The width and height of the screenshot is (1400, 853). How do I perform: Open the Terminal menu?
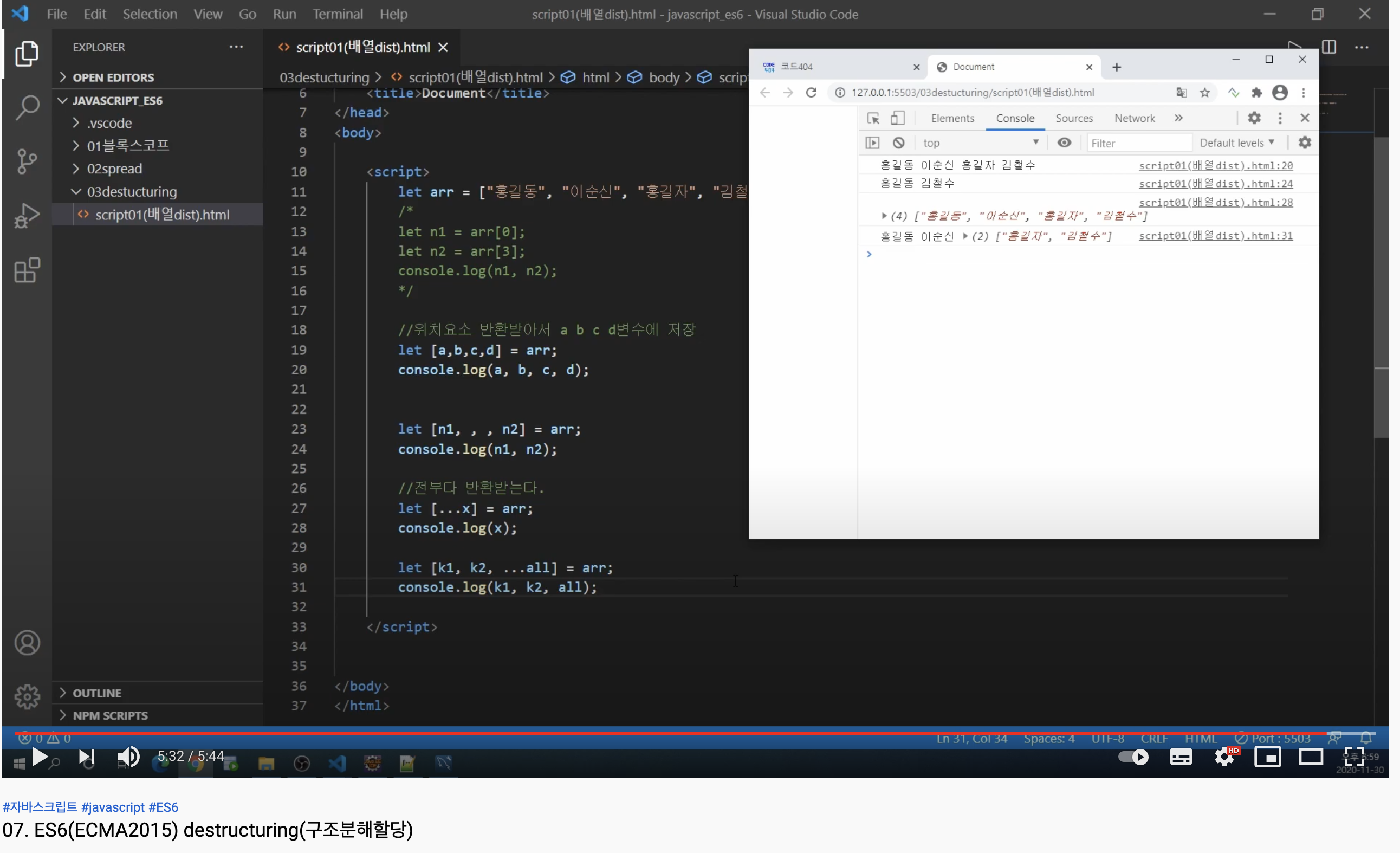[338, 14]
